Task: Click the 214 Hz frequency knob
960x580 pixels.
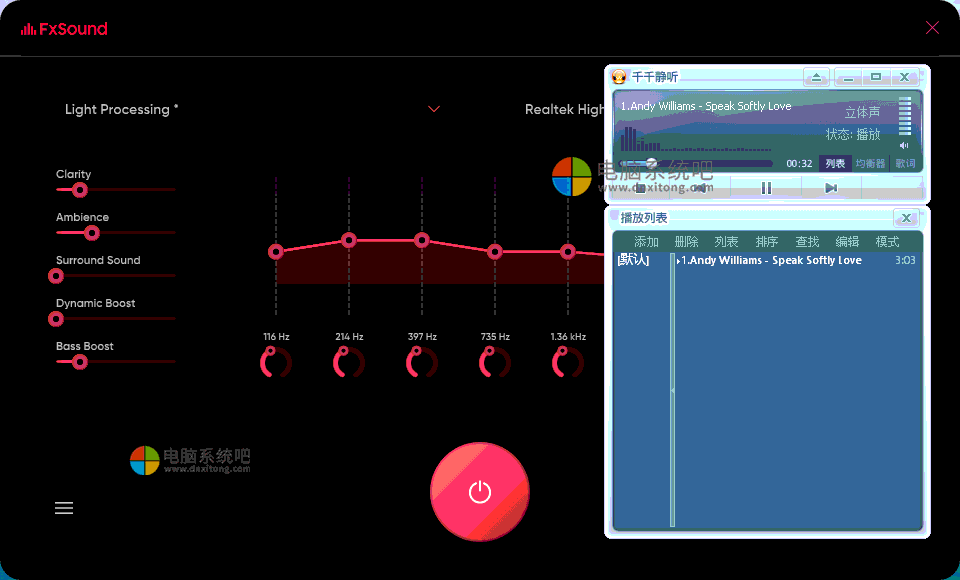Action: coord(349,363)
